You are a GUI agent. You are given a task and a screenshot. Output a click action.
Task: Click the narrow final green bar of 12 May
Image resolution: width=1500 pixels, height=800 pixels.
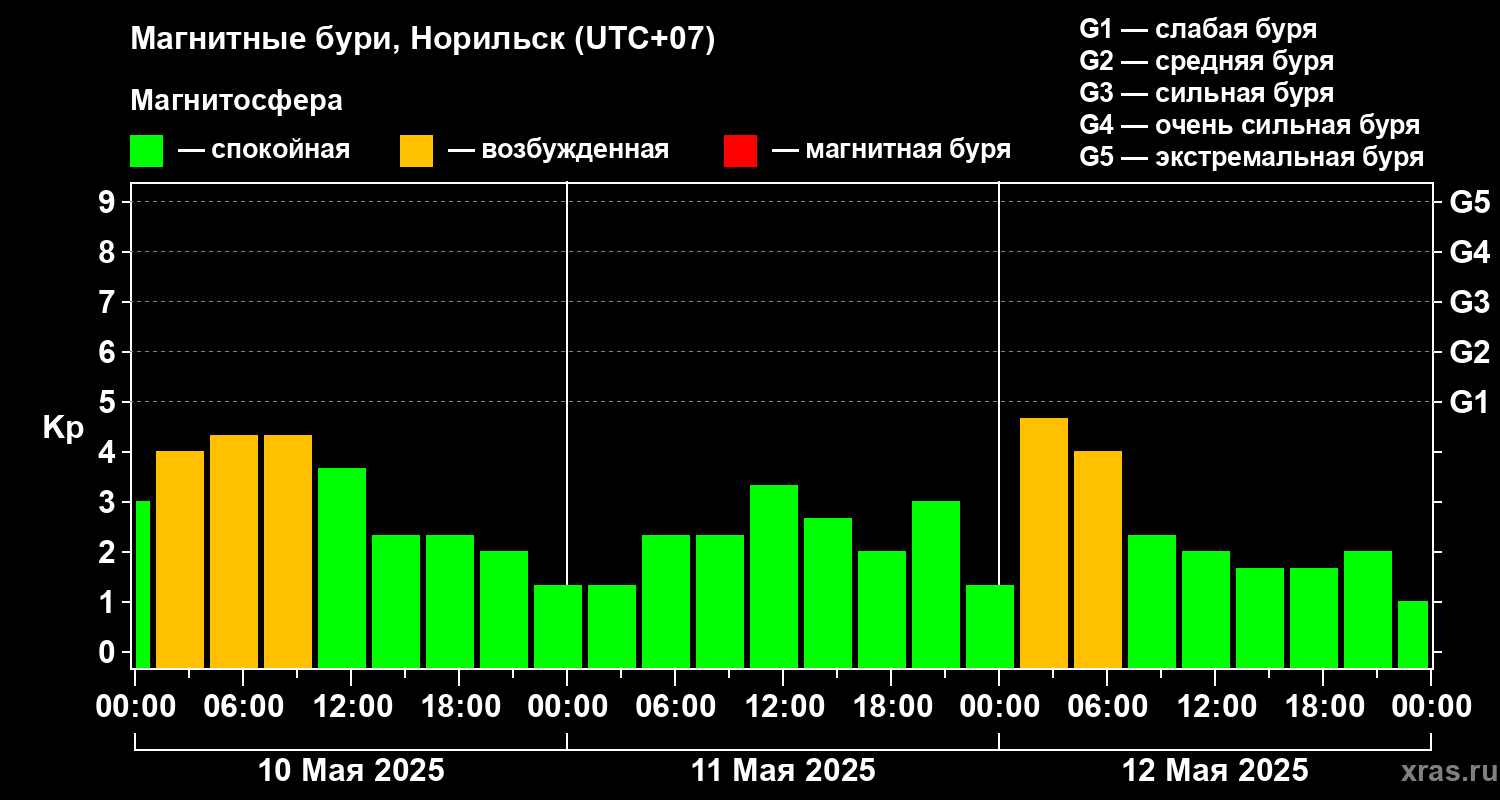1413,635
